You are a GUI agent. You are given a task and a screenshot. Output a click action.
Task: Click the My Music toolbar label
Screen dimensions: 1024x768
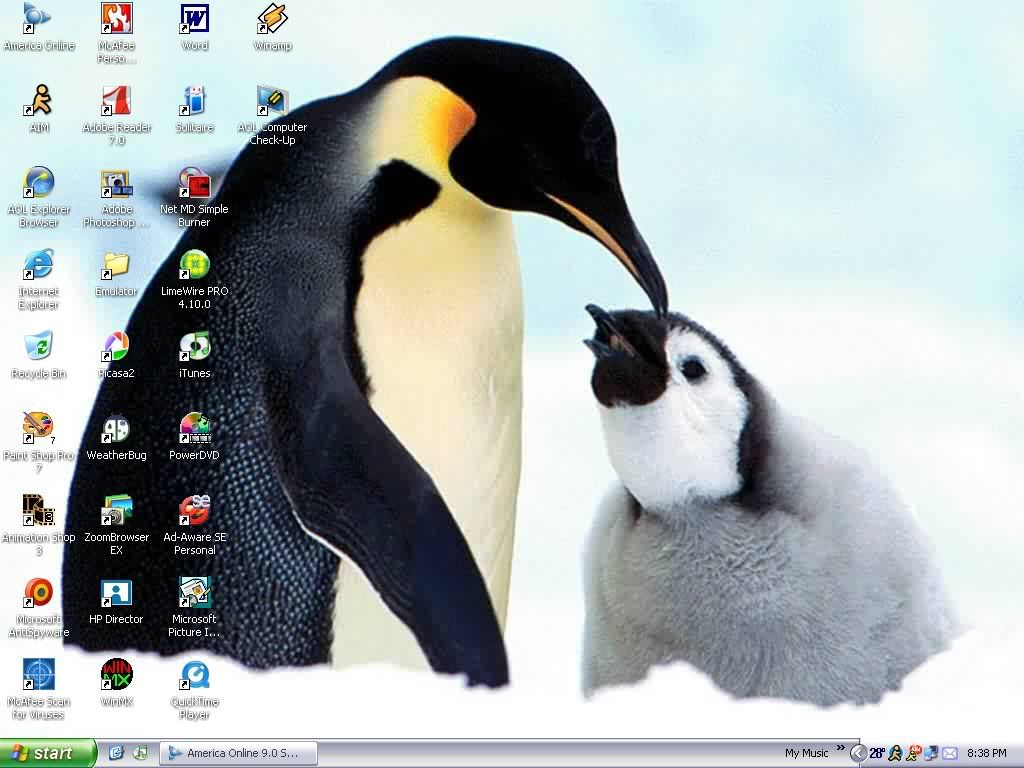tap(806, 753)
